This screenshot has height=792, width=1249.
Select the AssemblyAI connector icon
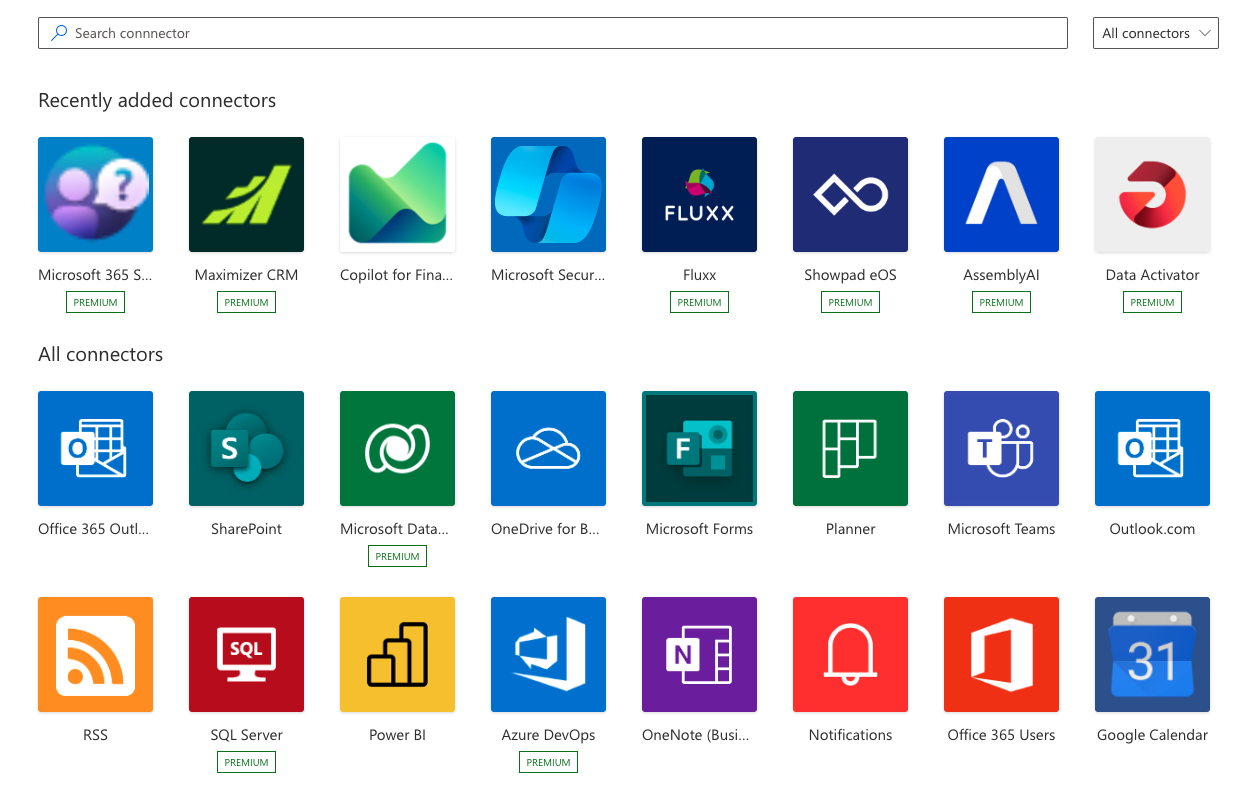click(1001, 194)
